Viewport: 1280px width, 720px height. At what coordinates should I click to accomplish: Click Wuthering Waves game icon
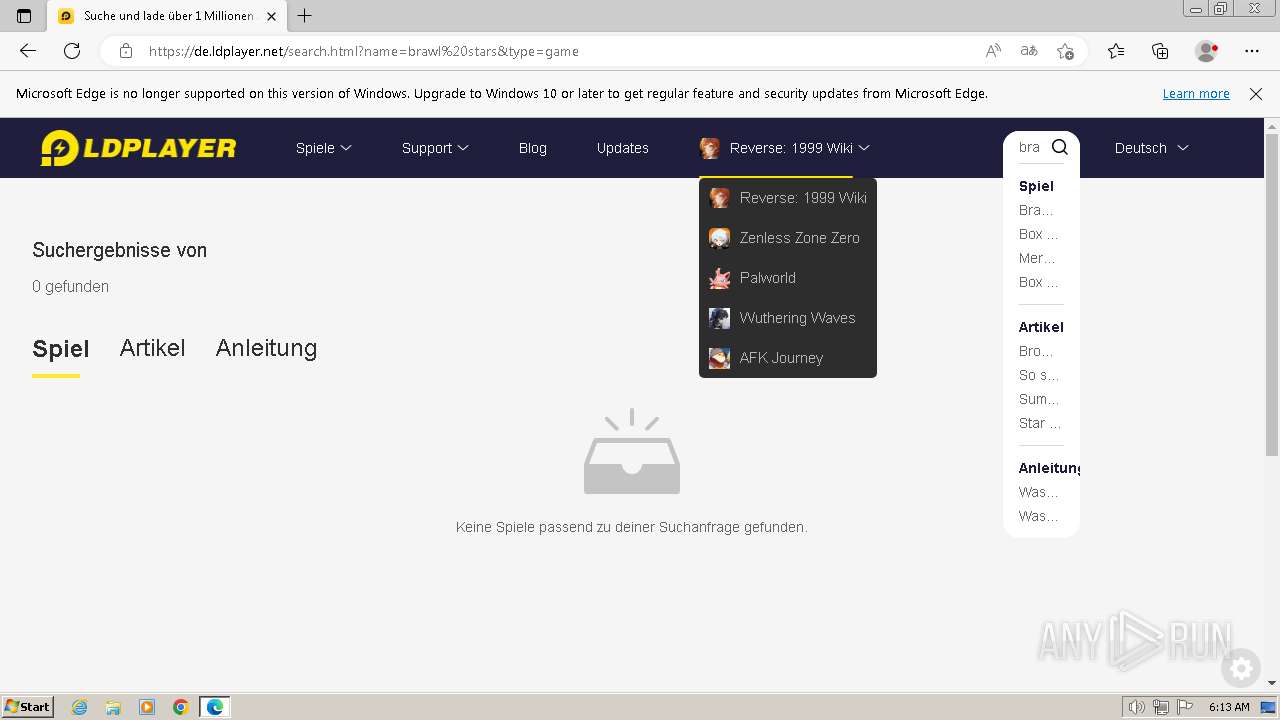coord(719,318)
